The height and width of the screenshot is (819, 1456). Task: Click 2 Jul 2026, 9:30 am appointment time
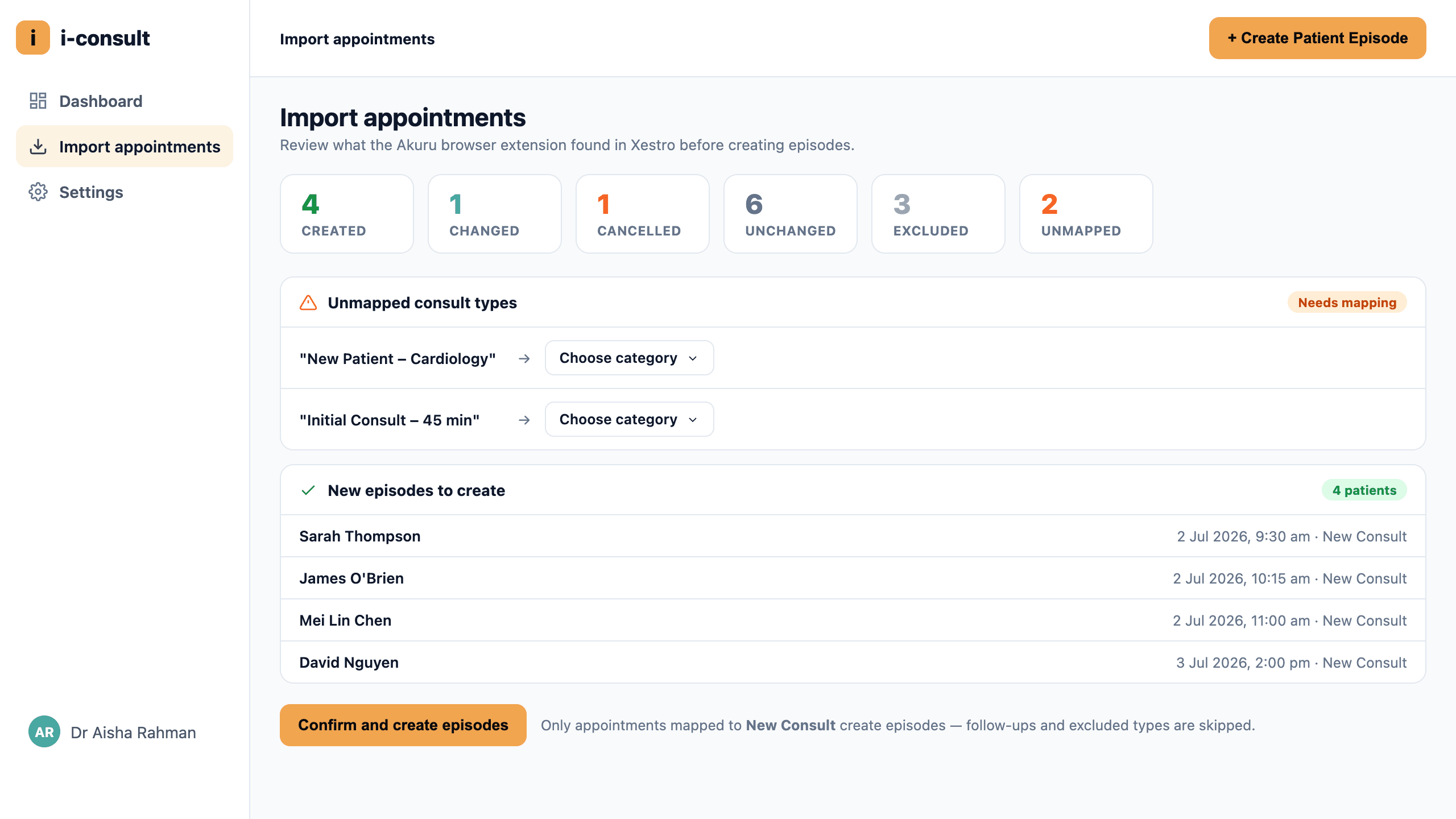1243,536
